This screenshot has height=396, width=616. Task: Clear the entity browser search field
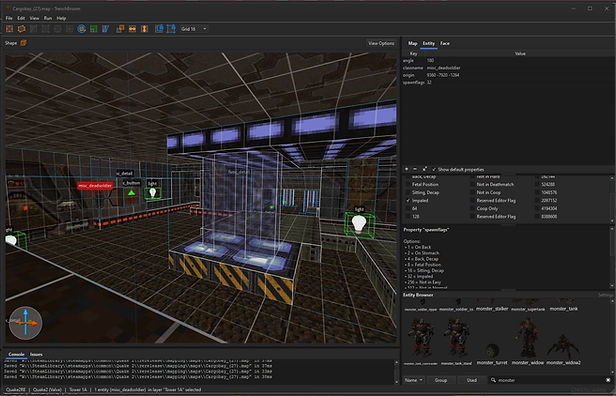point(608,380)
